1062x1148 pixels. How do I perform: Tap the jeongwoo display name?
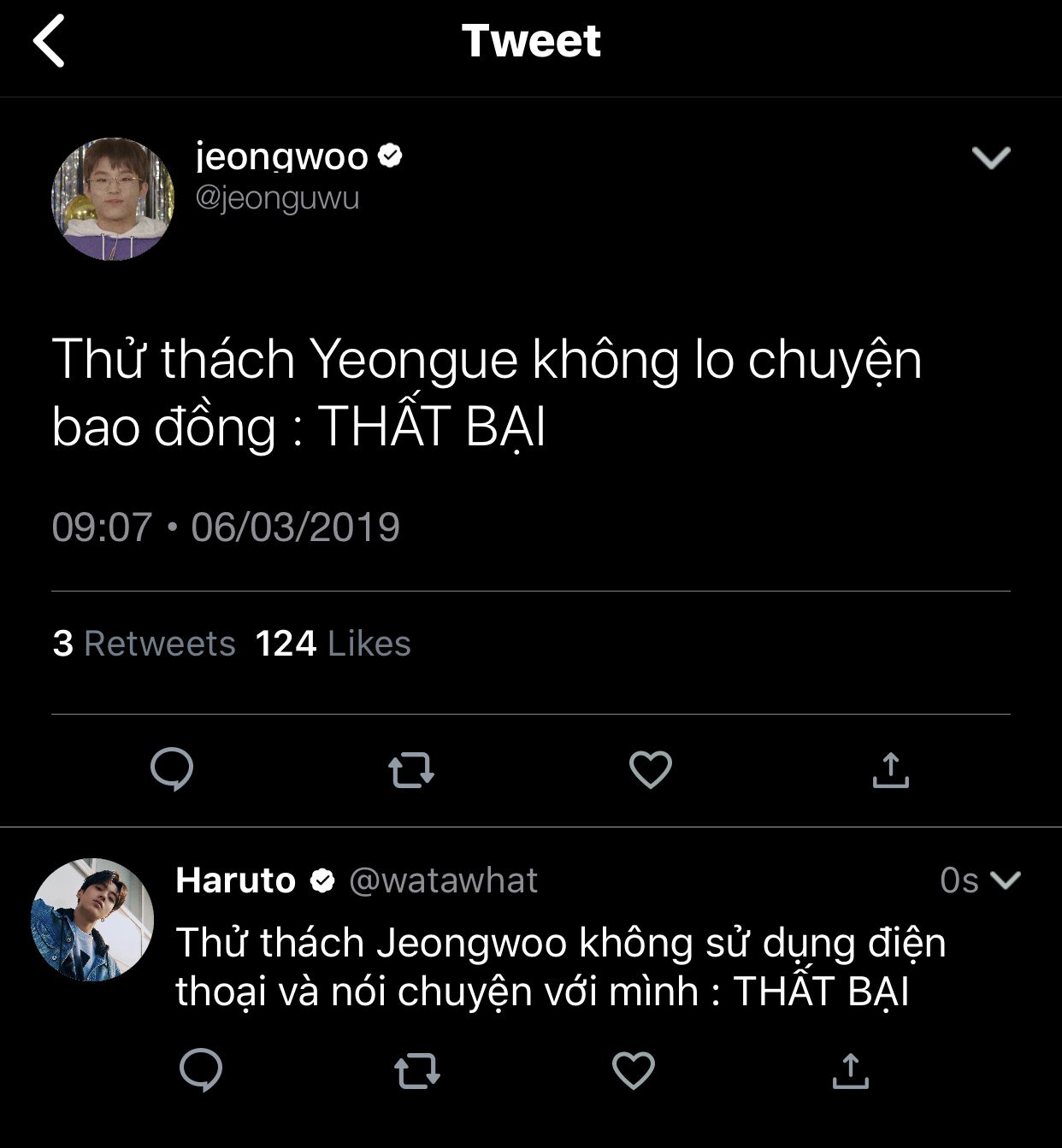click(x=281, y=157)
